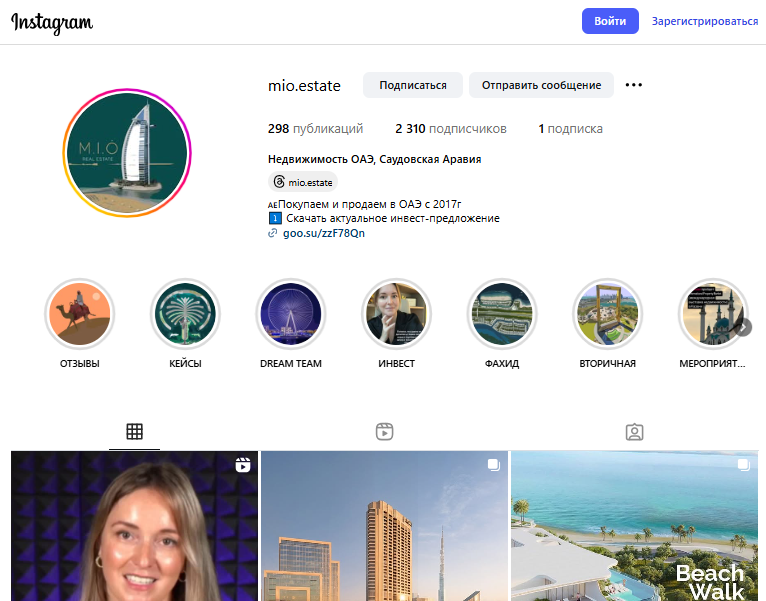Open the ВТОРИЧНАЯ highlight

pyautogui.click(x=607, y=314)
